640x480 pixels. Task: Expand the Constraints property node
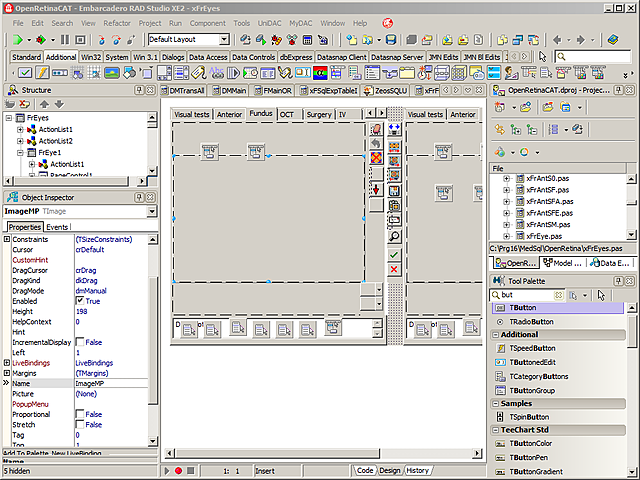point(7,240)
